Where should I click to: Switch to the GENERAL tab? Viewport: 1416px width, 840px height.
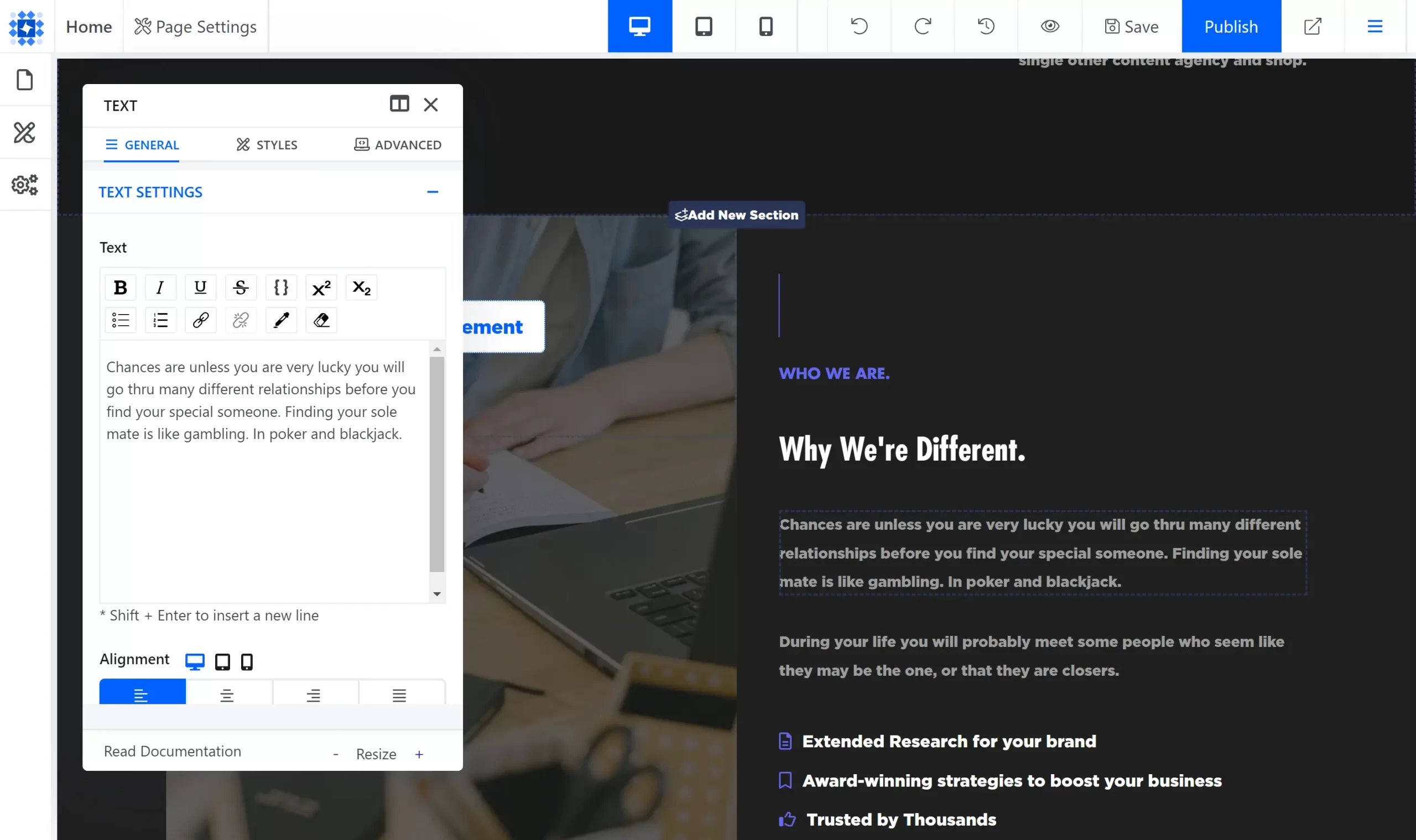pyautogui.click(x=142, y=145)
